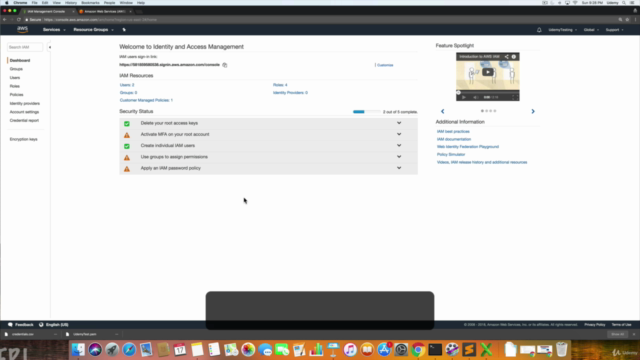Reload the page in Chrome
Screen dimensions: 640x360
(19, 20)
